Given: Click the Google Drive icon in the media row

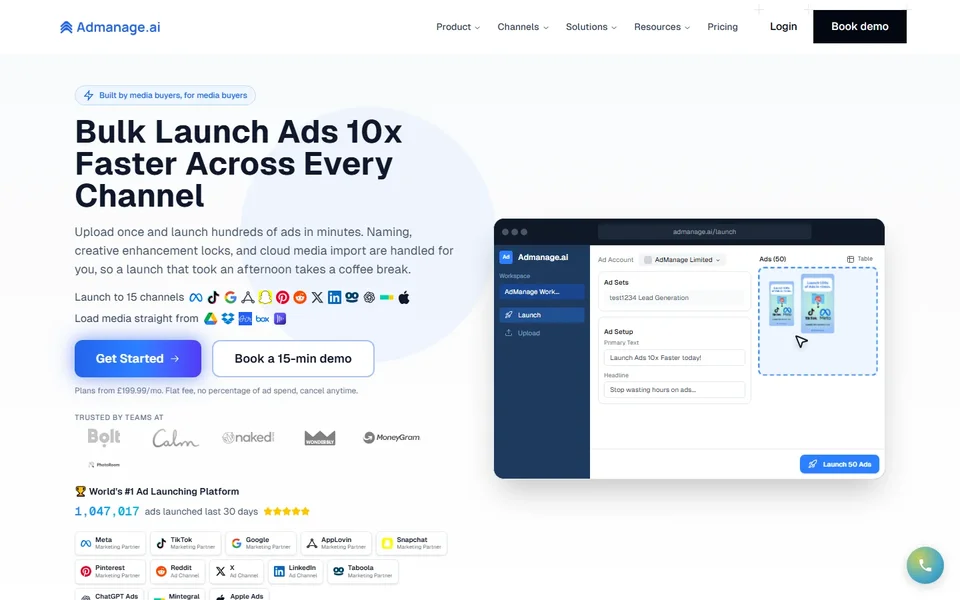Looking at the screenshot, I should [211, 318].
